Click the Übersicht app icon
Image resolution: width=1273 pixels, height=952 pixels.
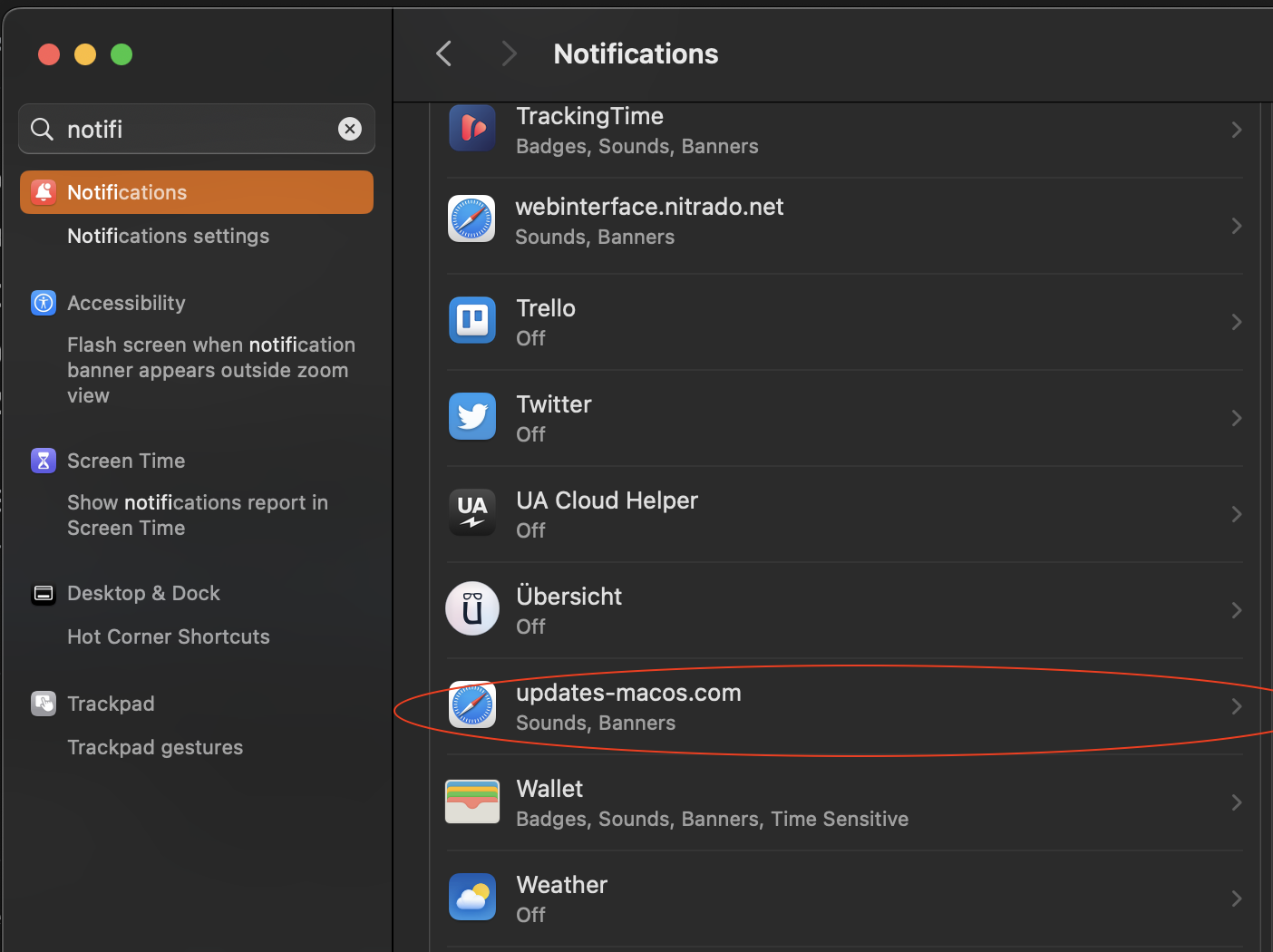[472, 608]
